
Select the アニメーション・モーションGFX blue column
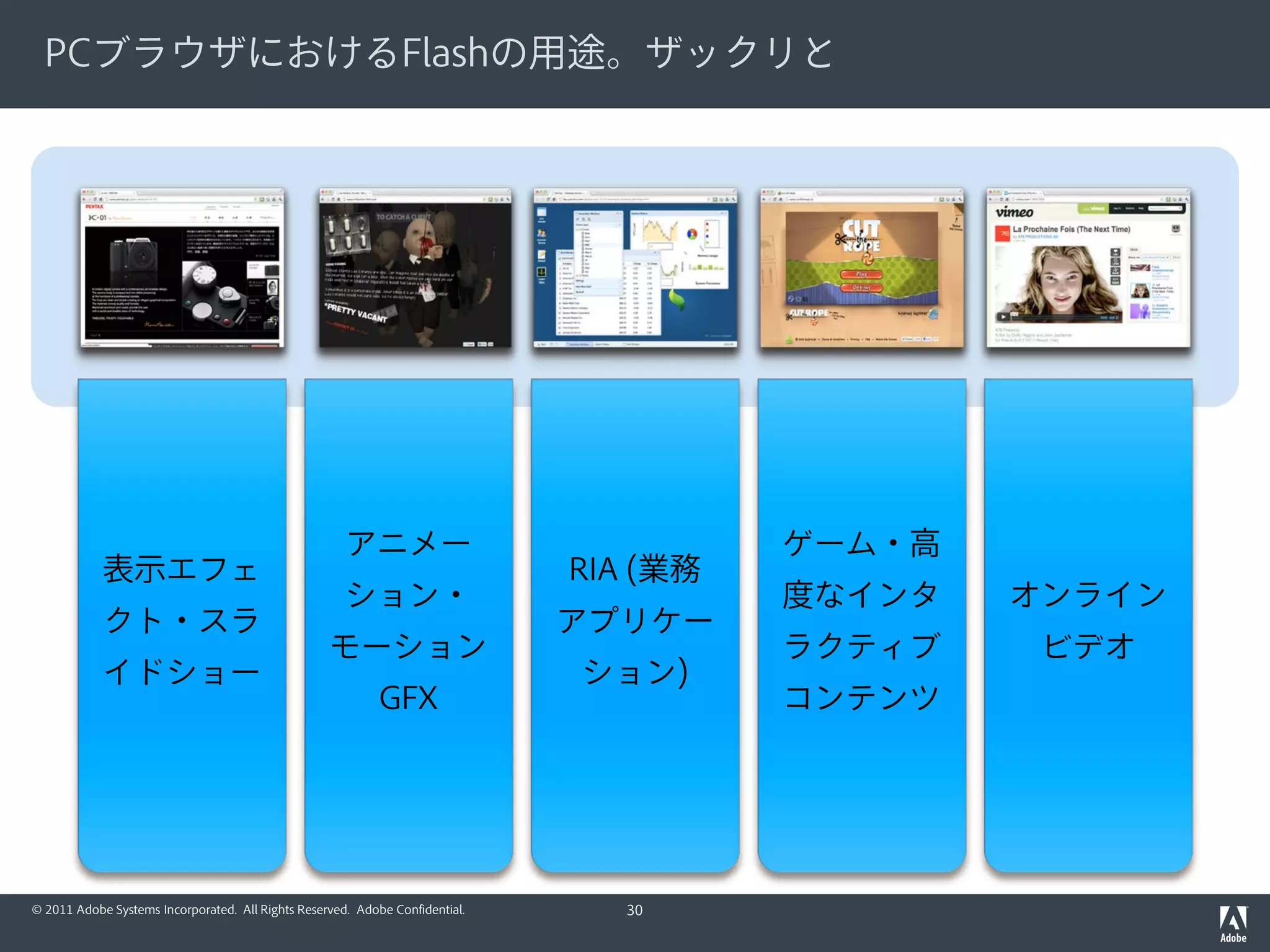coord(409,625)
